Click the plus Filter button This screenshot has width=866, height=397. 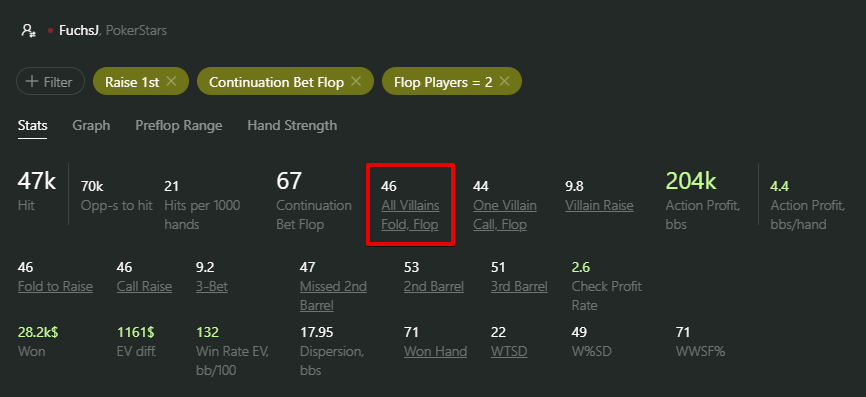[50, 82]
